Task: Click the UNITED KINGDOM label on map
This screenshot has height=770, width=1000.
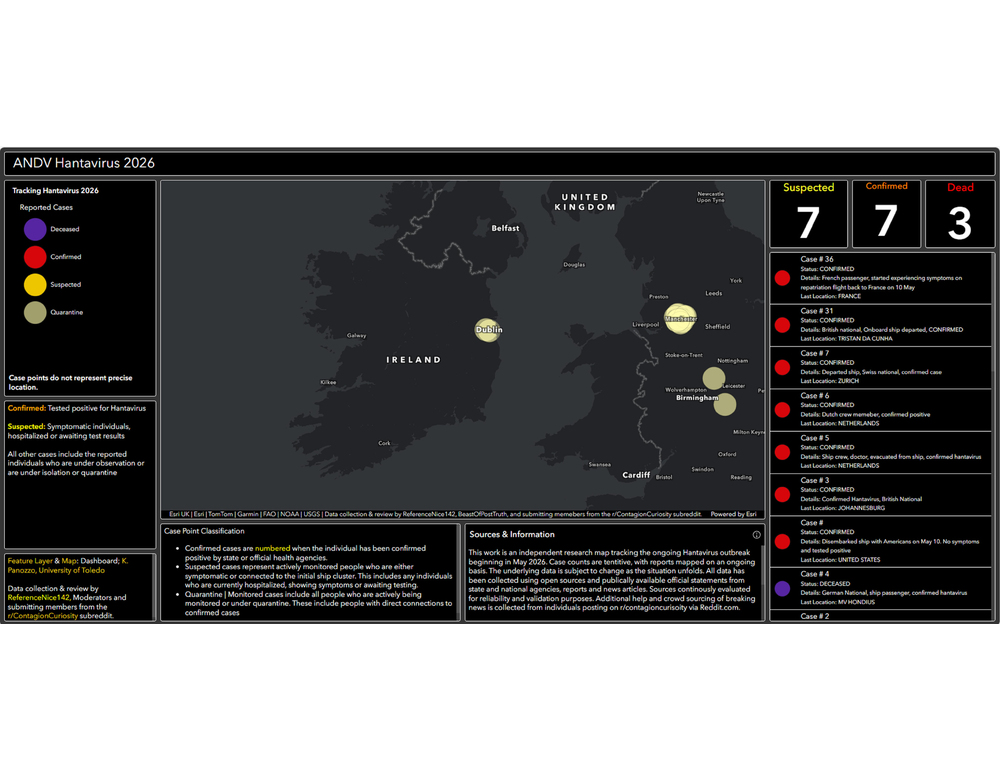Action: (x=585, y=202)
